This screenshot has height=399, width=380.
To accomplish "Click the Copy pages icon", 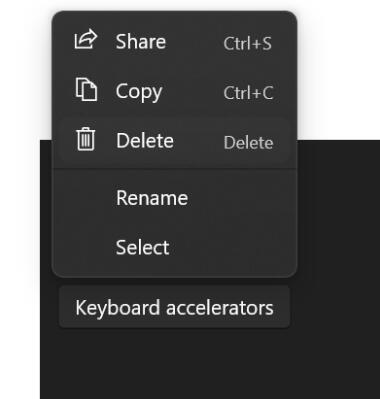I will (x=86, y=89).
